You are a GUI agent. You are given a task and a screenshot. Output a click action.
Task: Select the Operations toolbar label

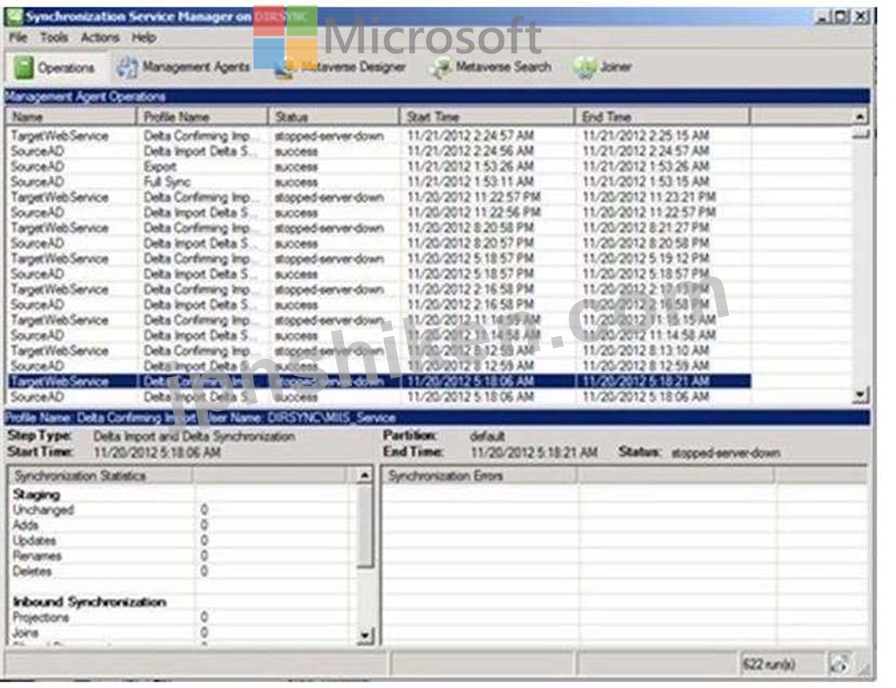tap(66, 67)
